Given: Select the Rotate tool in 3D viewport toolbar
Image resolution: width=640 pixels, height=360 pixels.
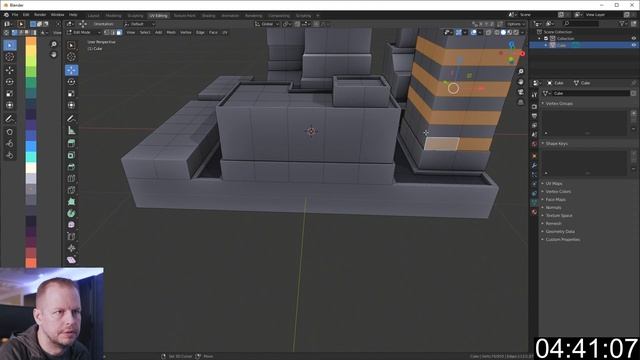Looking at the screenshot, I should pyautogui.click(x=71, y=82).
